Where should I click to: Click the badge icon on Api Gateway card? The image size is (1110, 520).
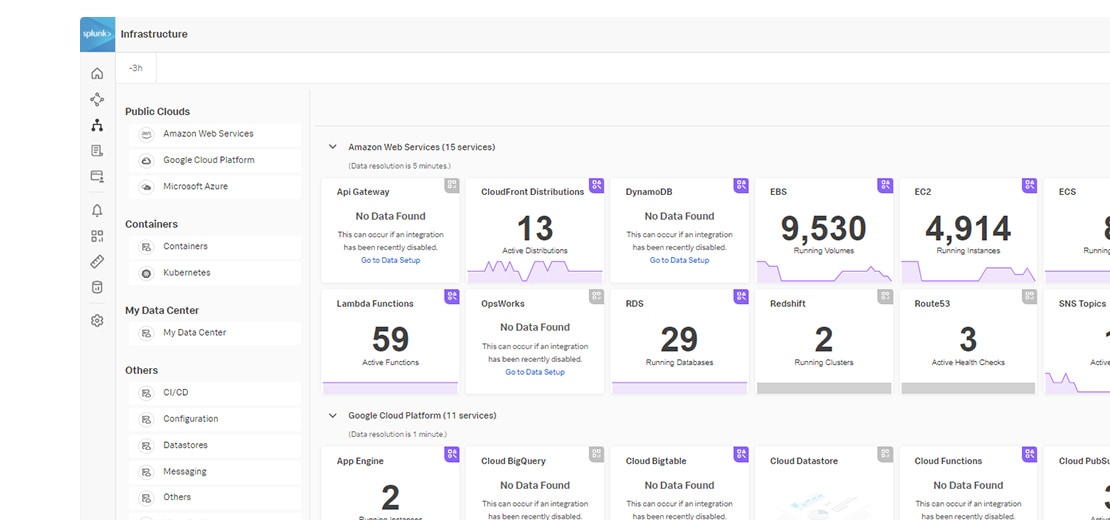tap(452, 185)
